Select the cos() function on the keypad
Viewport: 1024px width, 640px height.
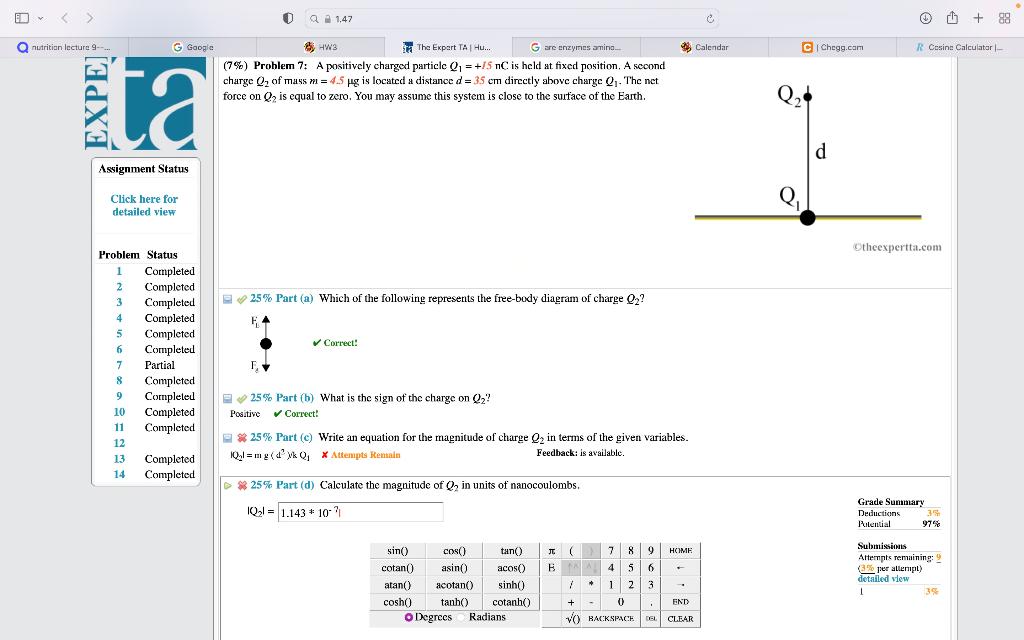click(454, 550)
